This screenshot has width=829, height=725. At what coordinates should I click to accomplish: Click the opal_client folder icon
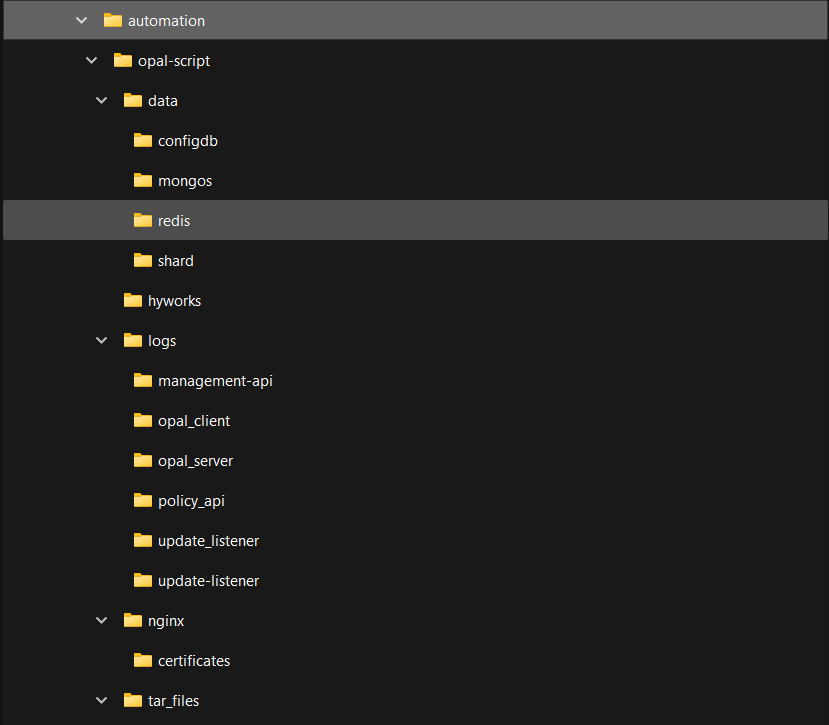[143, 420]
